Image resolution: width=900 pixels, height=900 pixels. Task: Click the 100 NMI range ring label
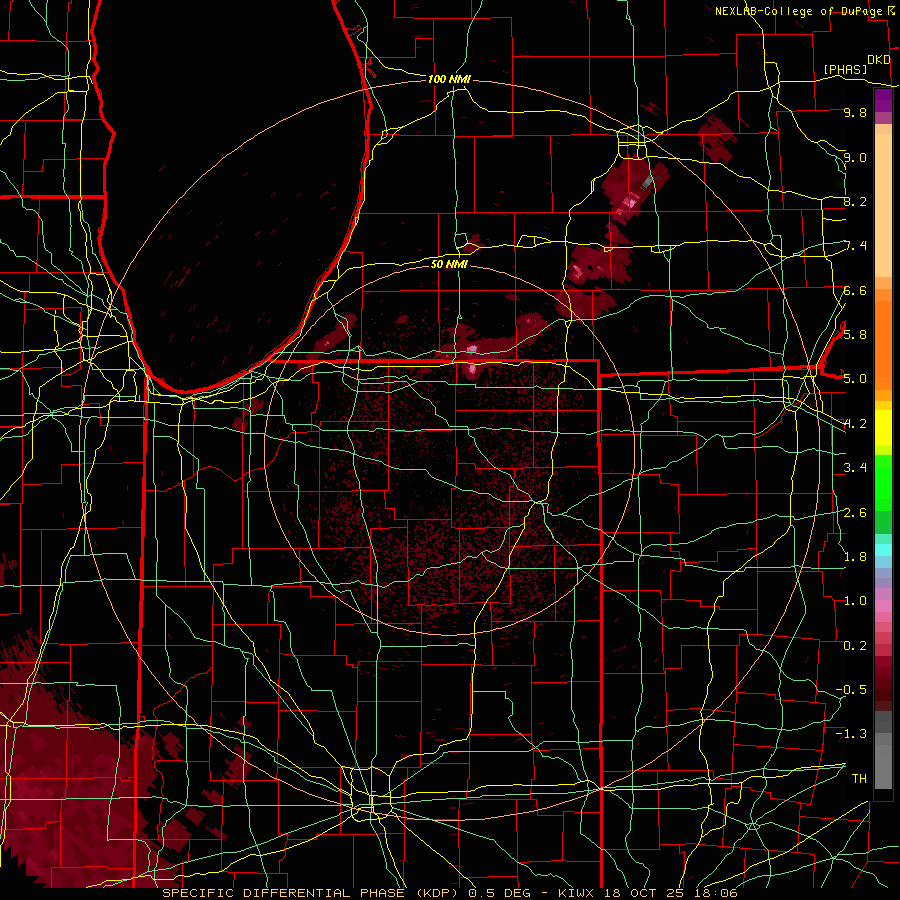click(x=449, y=79)
